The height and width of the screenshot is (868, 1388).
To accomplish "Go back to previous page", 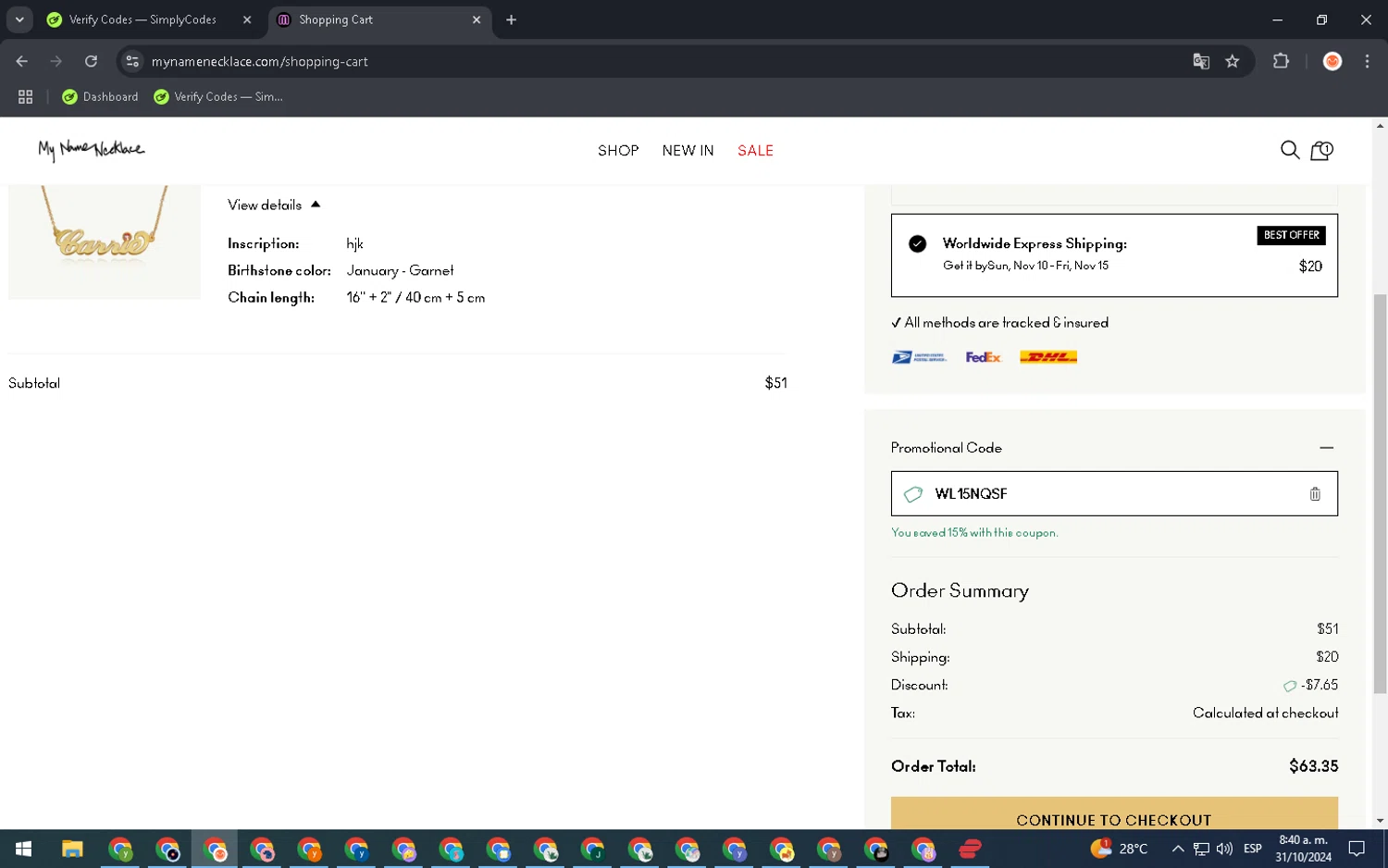I will coord(22,61).
